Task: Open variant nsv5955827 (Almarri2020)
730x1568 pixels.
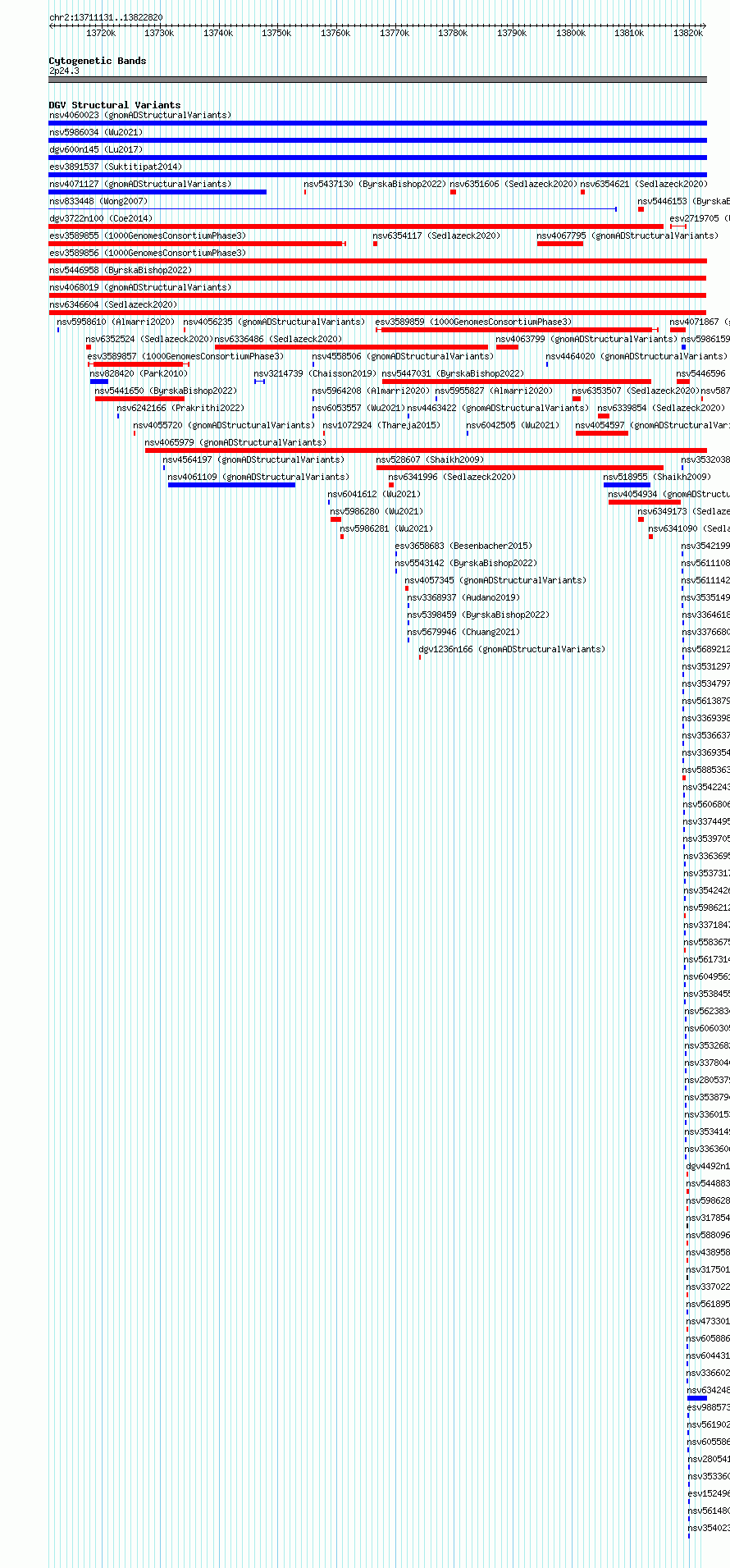Action: click(x=494, y=391)
